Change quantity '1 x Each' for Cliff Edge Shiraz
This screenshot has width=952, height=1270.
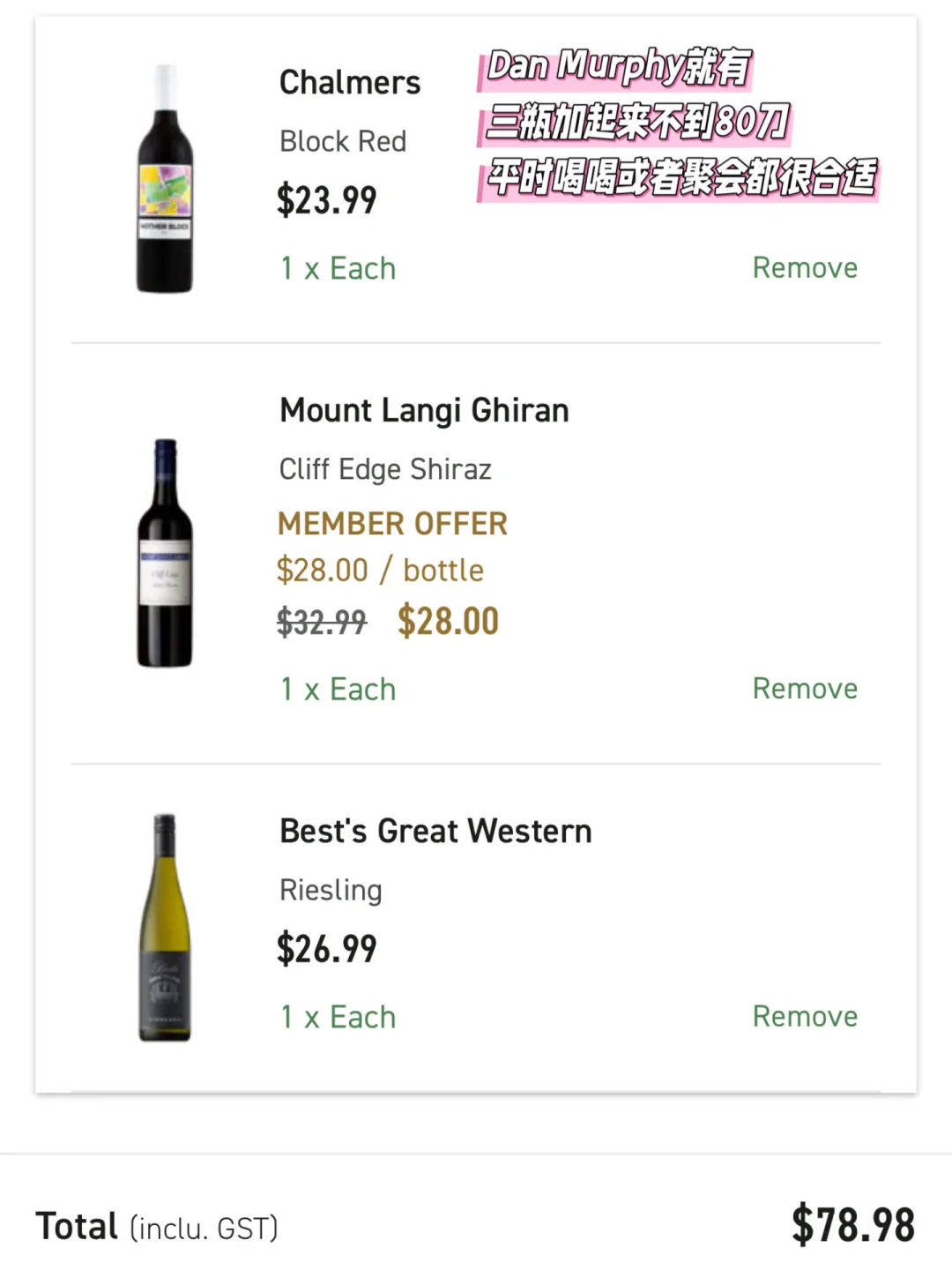click(338, 689)
